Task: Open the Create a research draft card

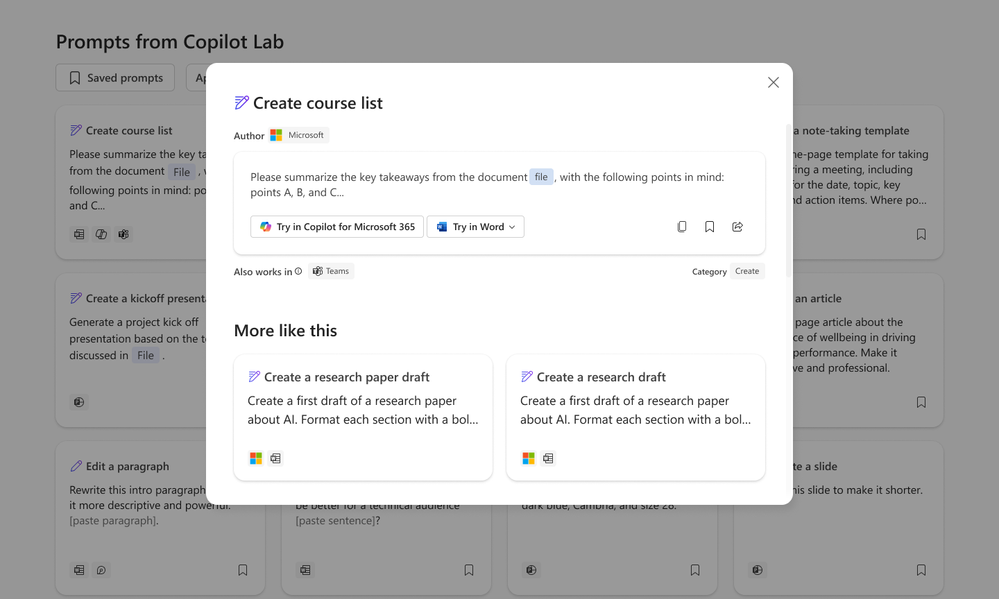Action: click(x=635, y=417)
